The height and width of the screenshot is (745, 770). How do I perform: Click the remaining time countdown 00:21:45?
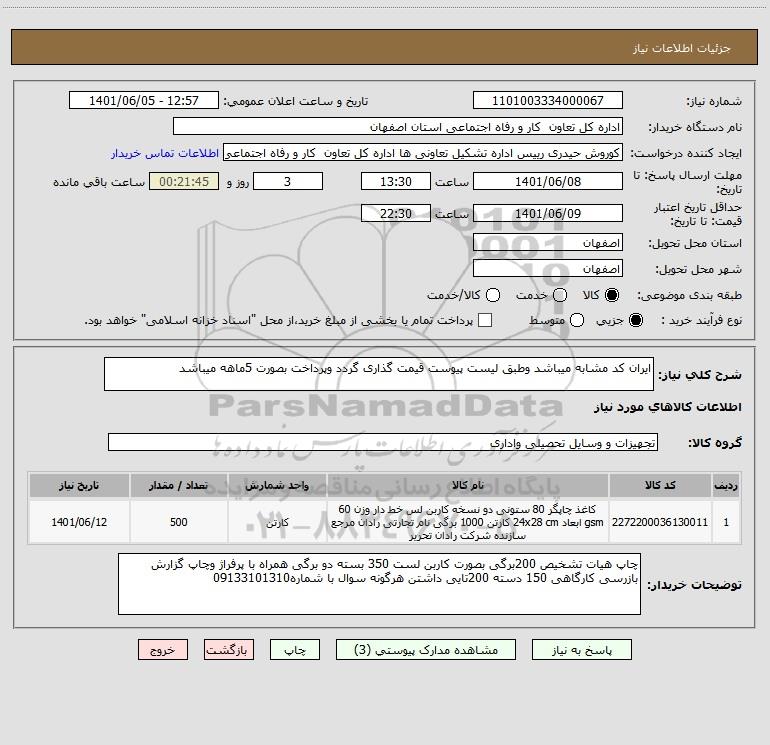184,181
